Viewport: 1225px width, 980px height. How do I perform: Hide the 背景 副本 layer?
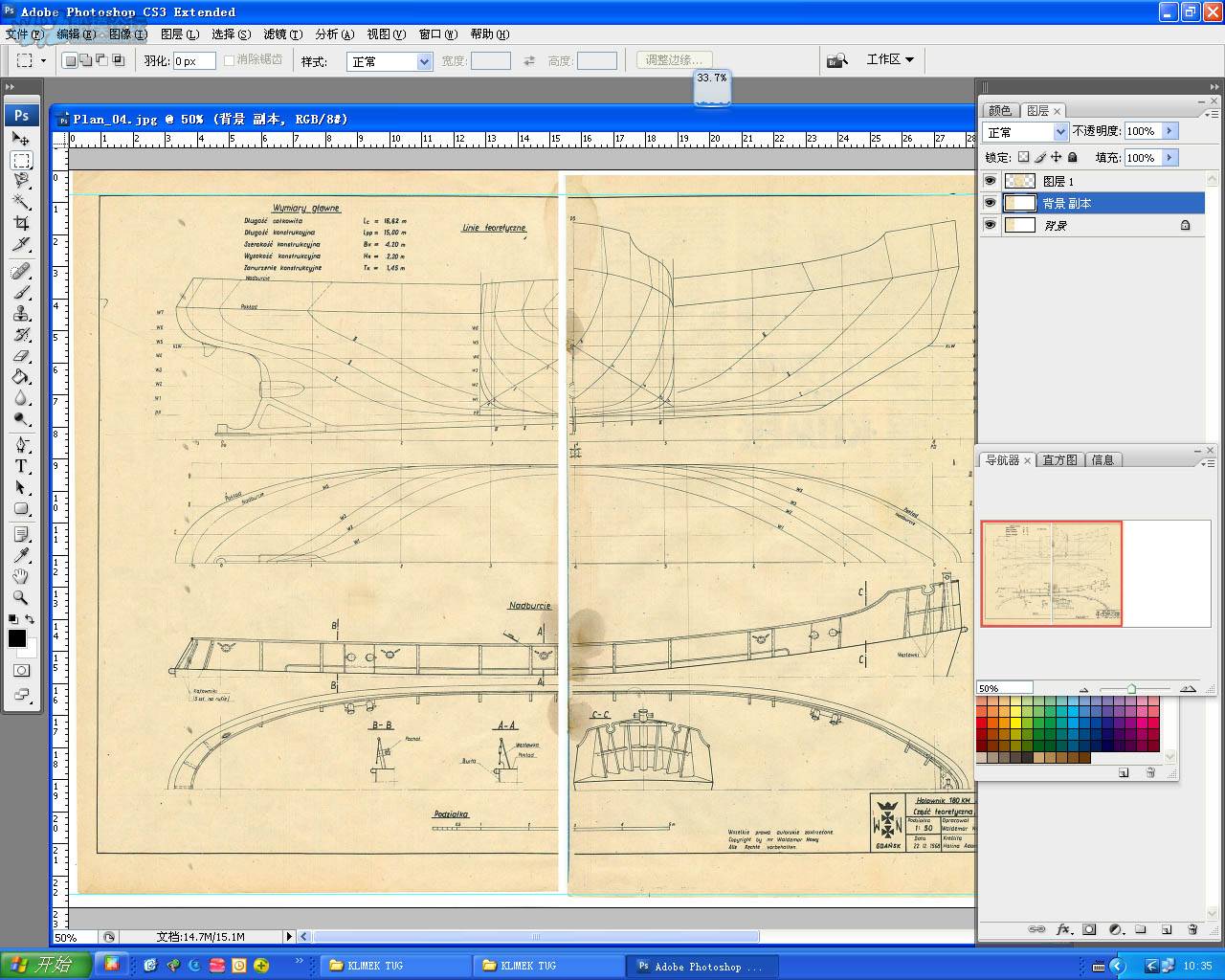pyautogui.click(x=990, y=203)
